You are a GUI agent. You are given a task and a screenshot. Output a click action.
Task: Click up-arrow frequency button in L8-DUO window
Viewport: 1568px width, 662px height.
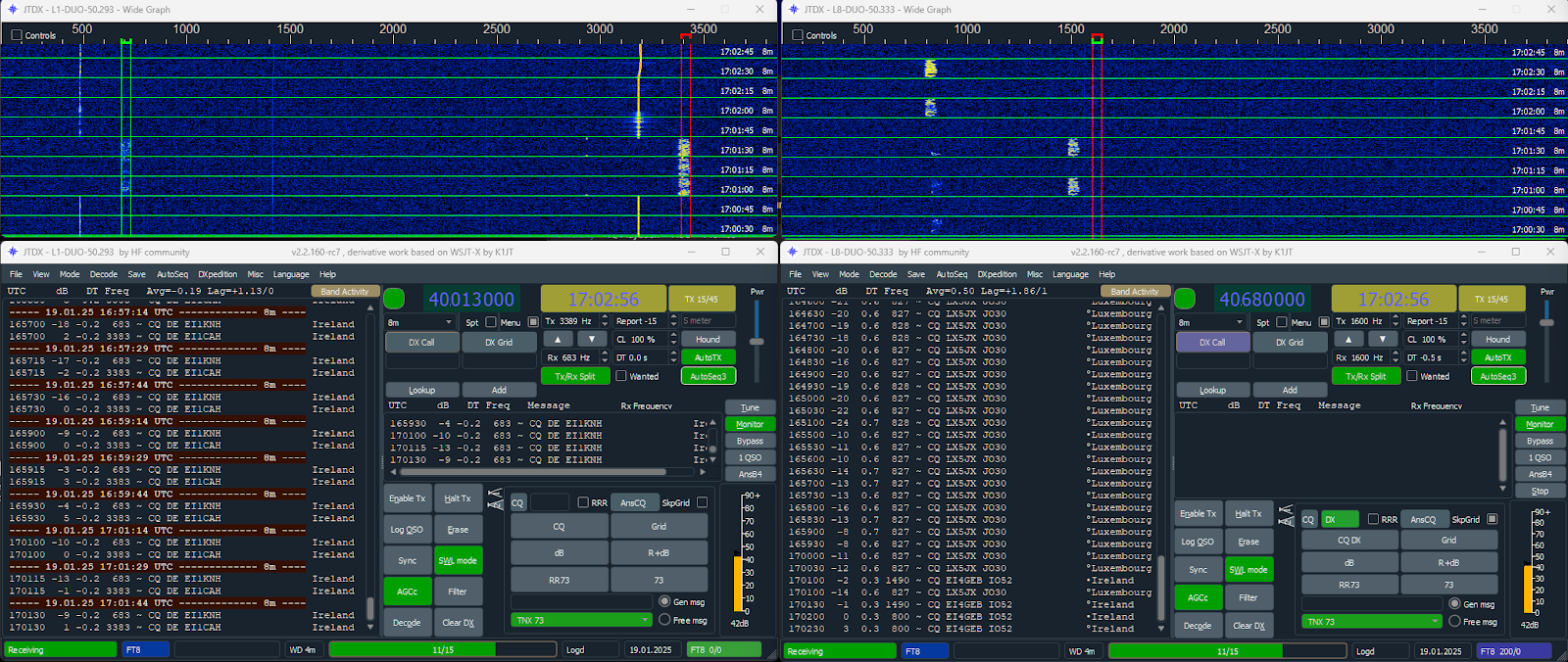[1348, 339]
